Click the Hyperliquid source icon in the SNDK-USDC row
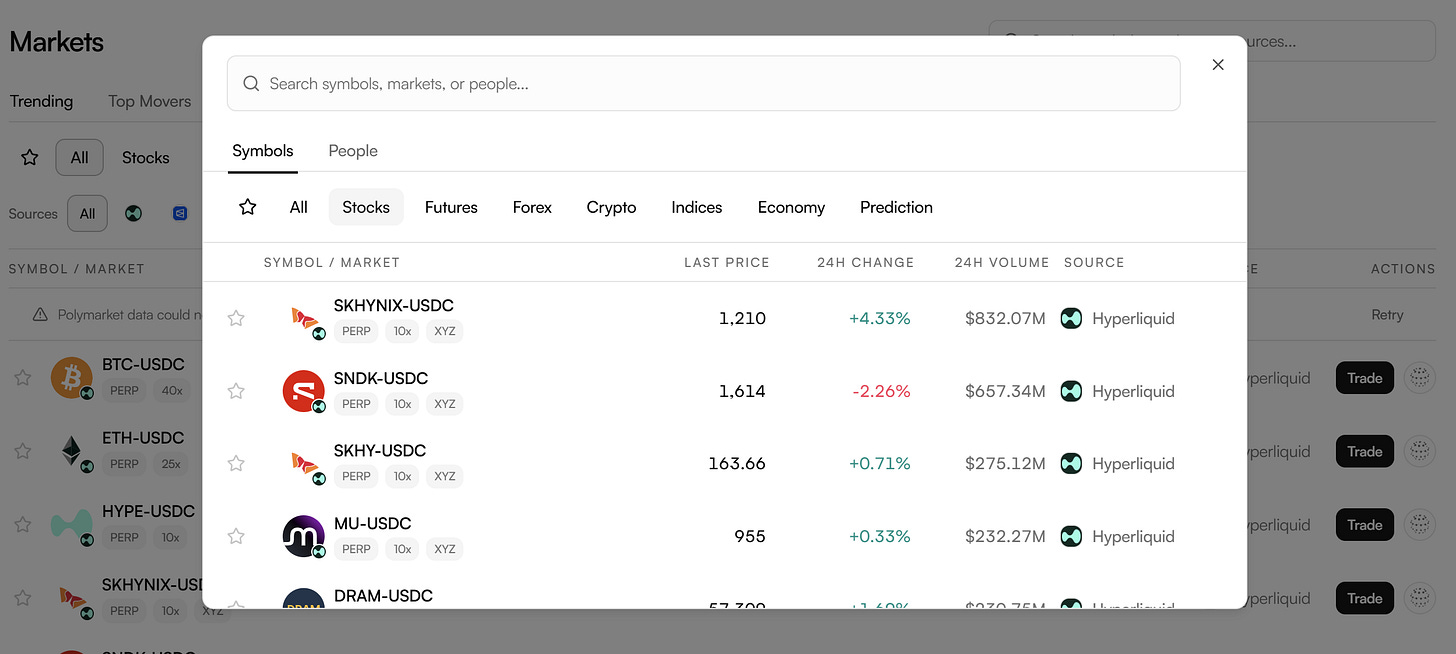Viewport: 1456px width, 654px height. point(1071,391)
